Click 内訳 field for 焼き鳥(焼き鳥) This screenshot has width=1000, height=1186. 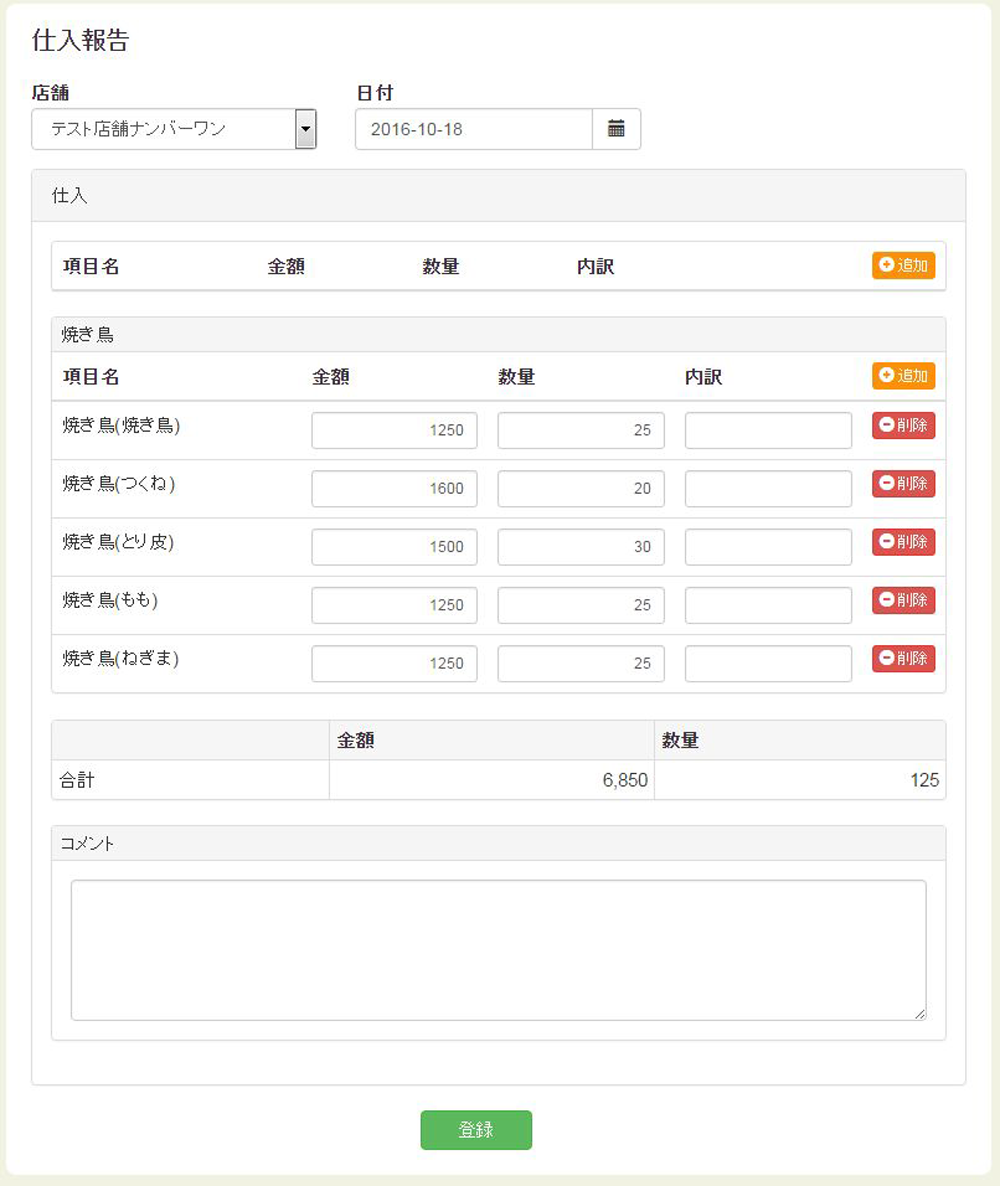coord(768,431)
